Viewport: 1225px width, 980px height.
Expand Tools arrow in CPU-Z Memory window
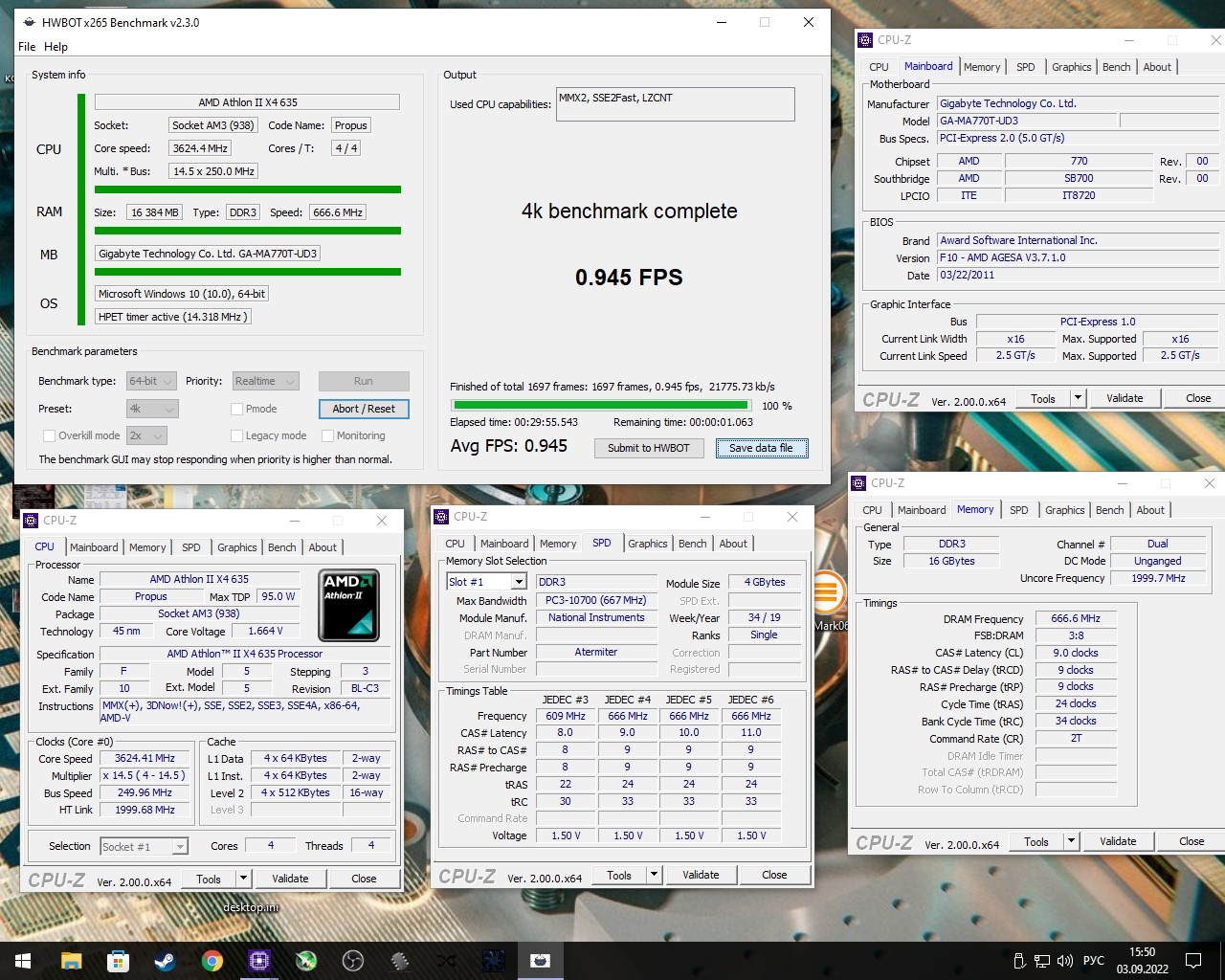pos(1071,841)
